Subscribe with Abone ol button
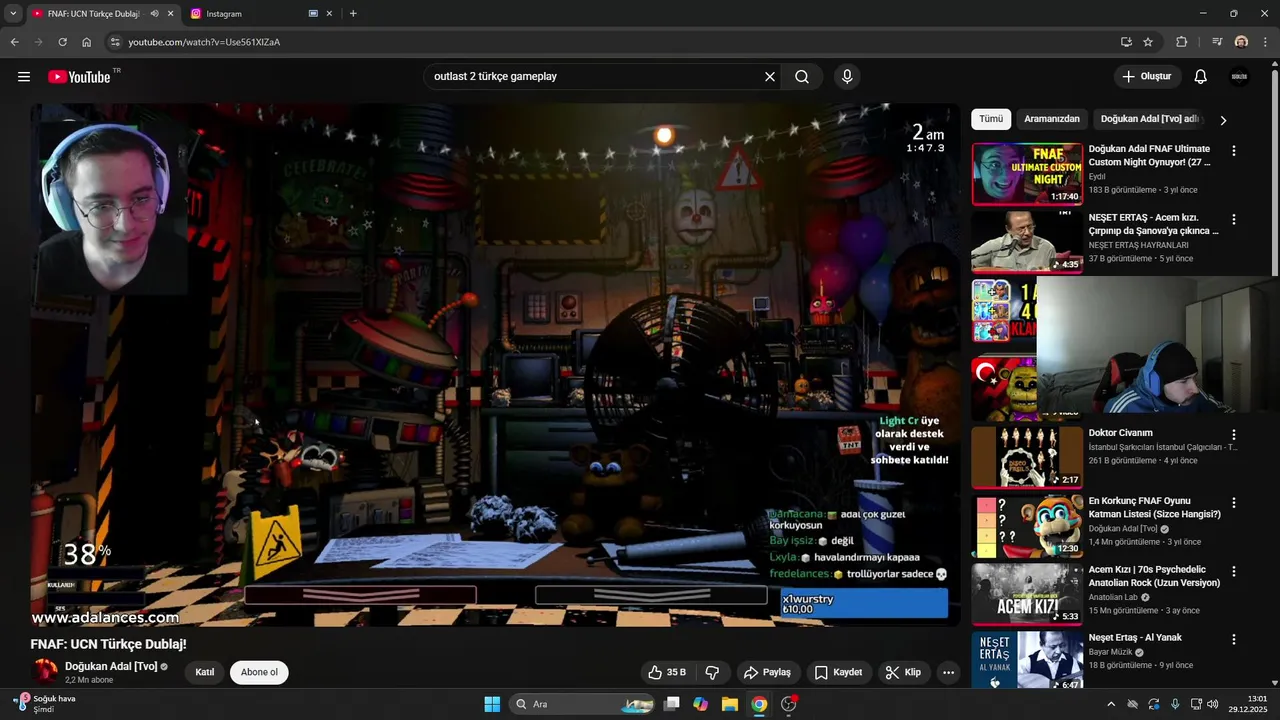This screenshot has height=720, width=1280. (259, 672)
